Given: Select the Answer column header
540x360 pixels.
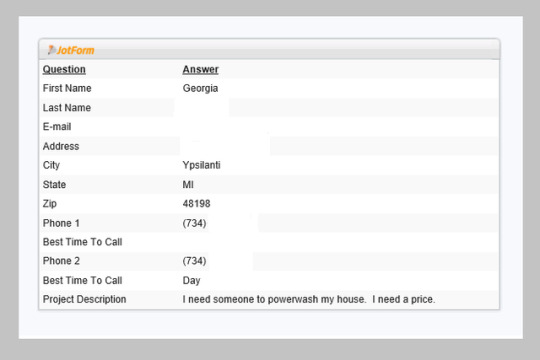Looking at the screenshot, I should (x=200, y=69).
